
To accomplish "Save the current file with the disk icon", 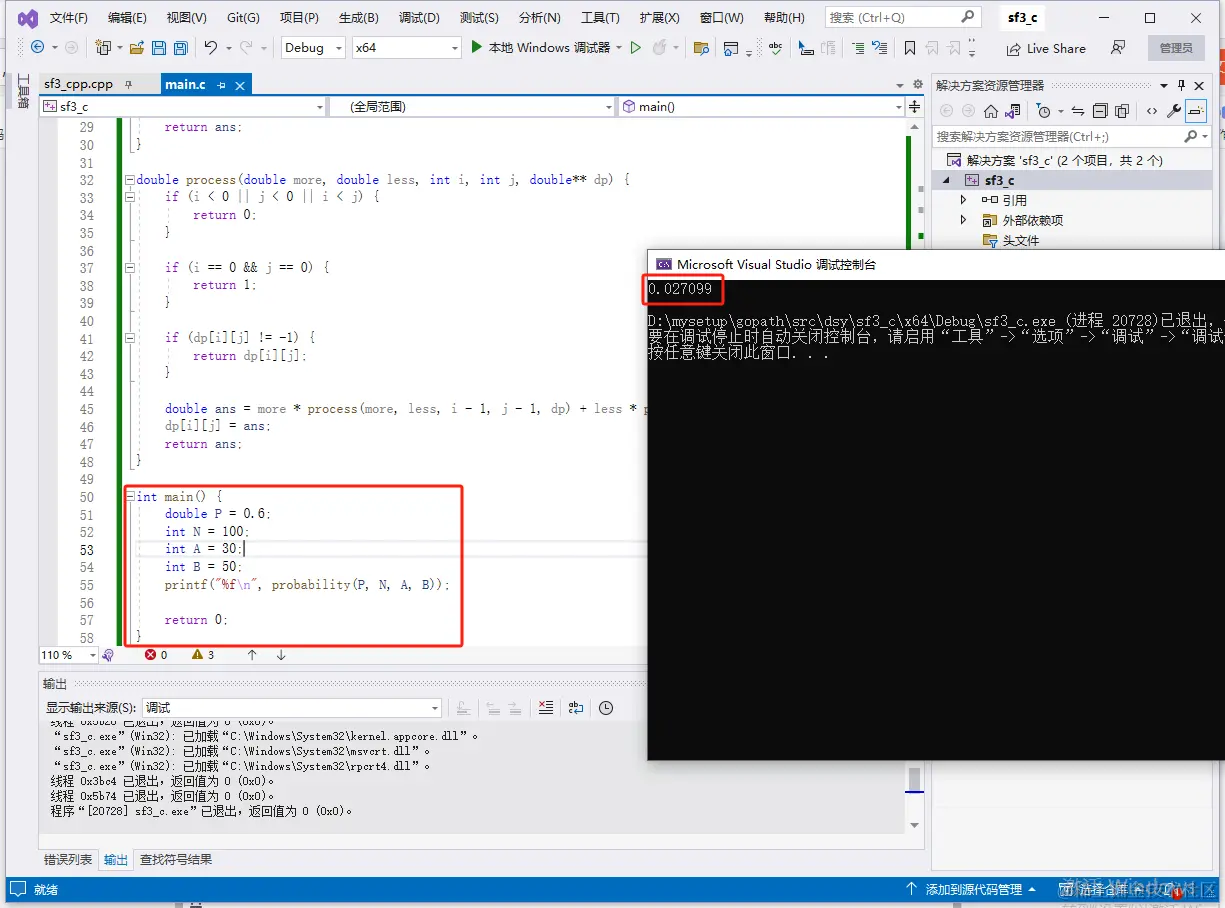I will 159,47.
